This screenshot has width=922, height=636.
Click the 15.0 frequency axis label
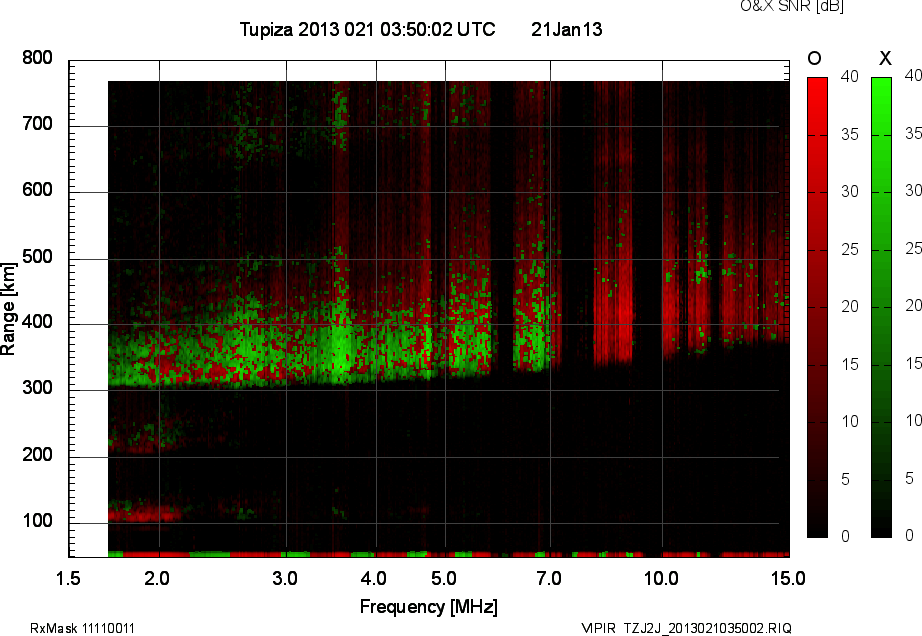tap(789, 579)
